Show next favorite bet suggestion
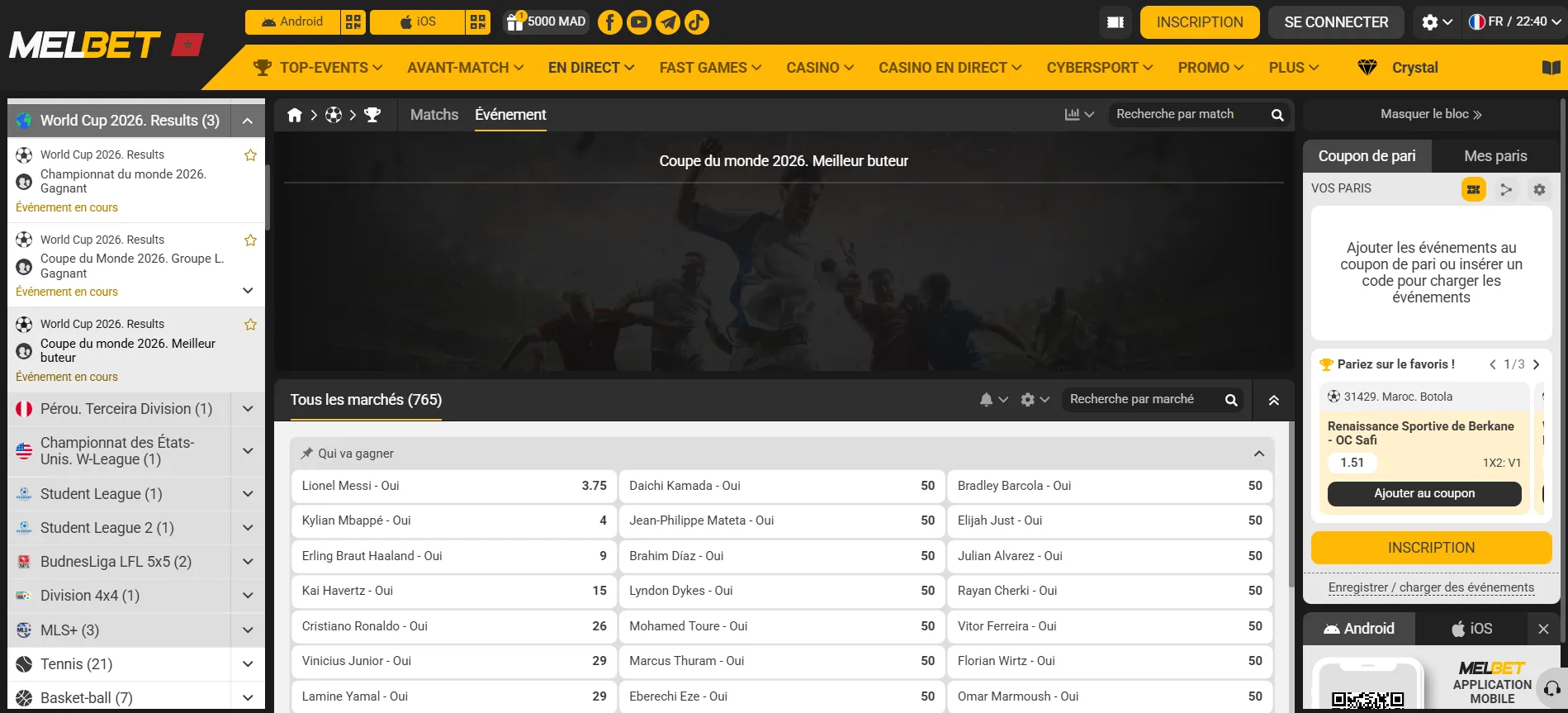The image size is (1568, 713). 1536,364
